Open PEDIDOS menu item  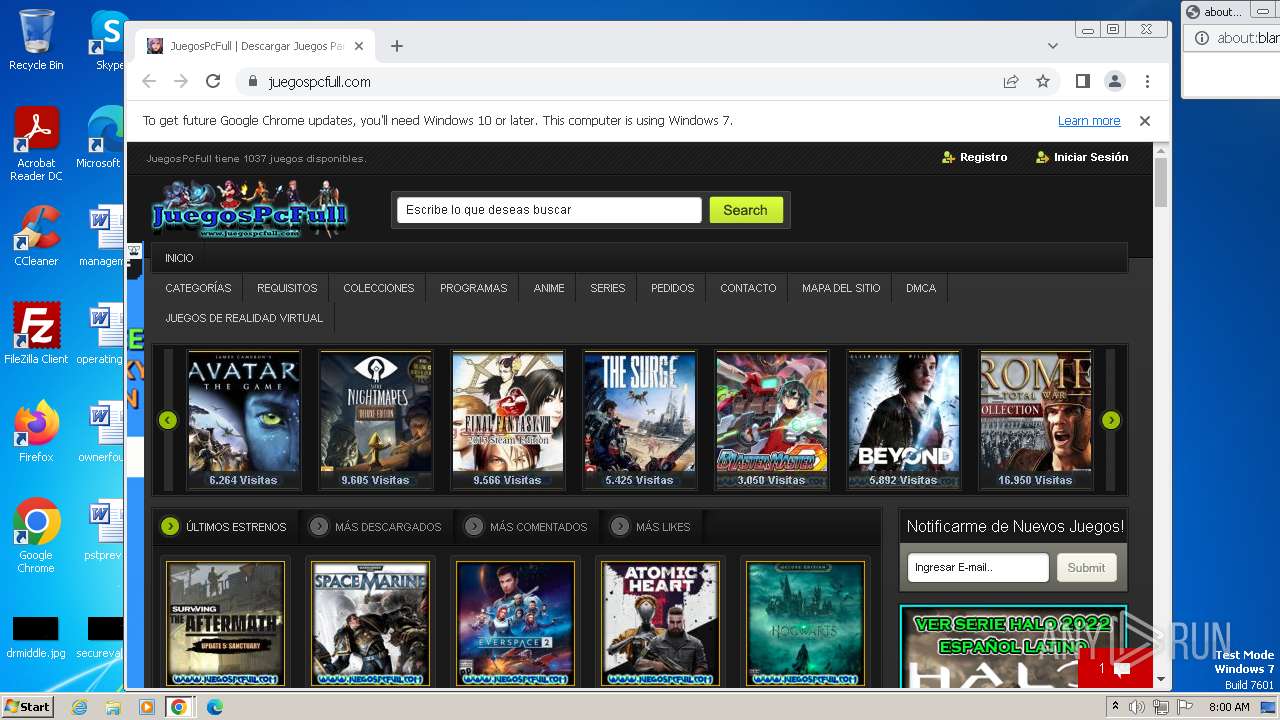click(x=672, y=288)
